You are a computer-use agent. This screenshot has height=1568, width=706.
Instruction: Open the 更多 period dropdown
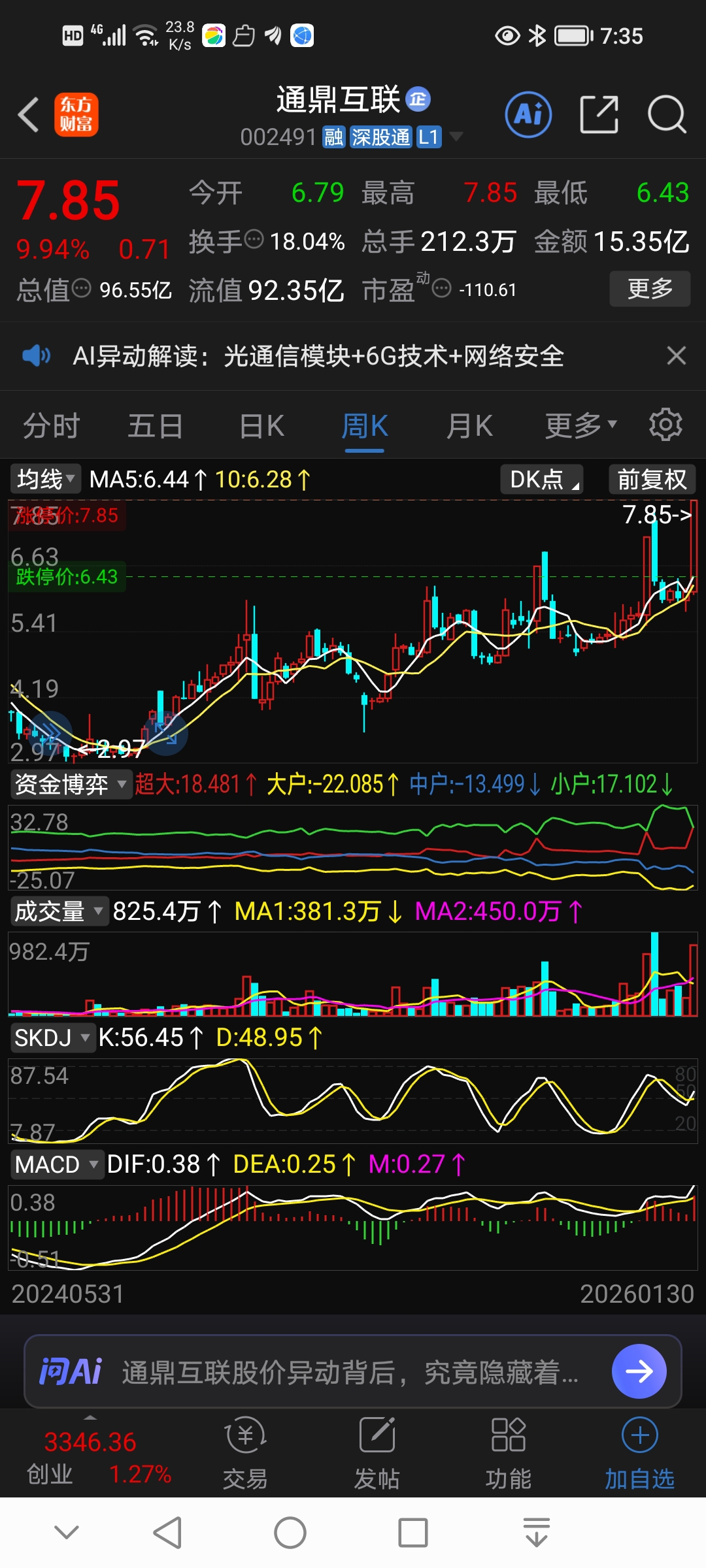pyautogui.click(x=581, y=425)
